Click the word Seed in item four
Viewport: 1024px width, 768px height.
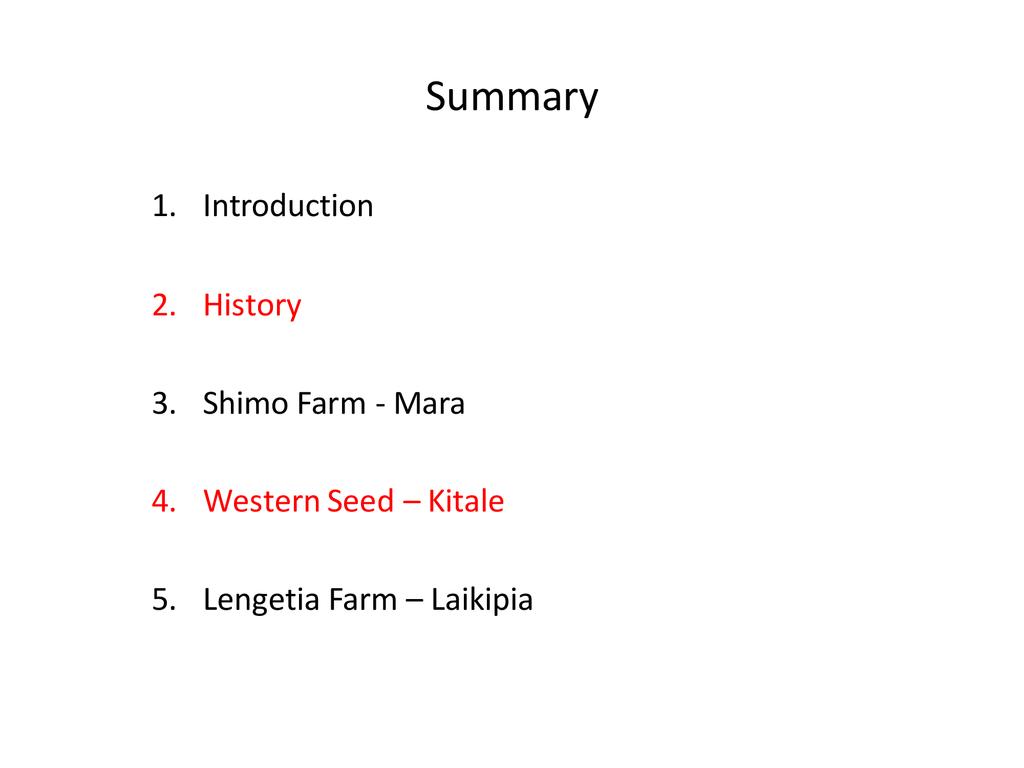(362, 501)
